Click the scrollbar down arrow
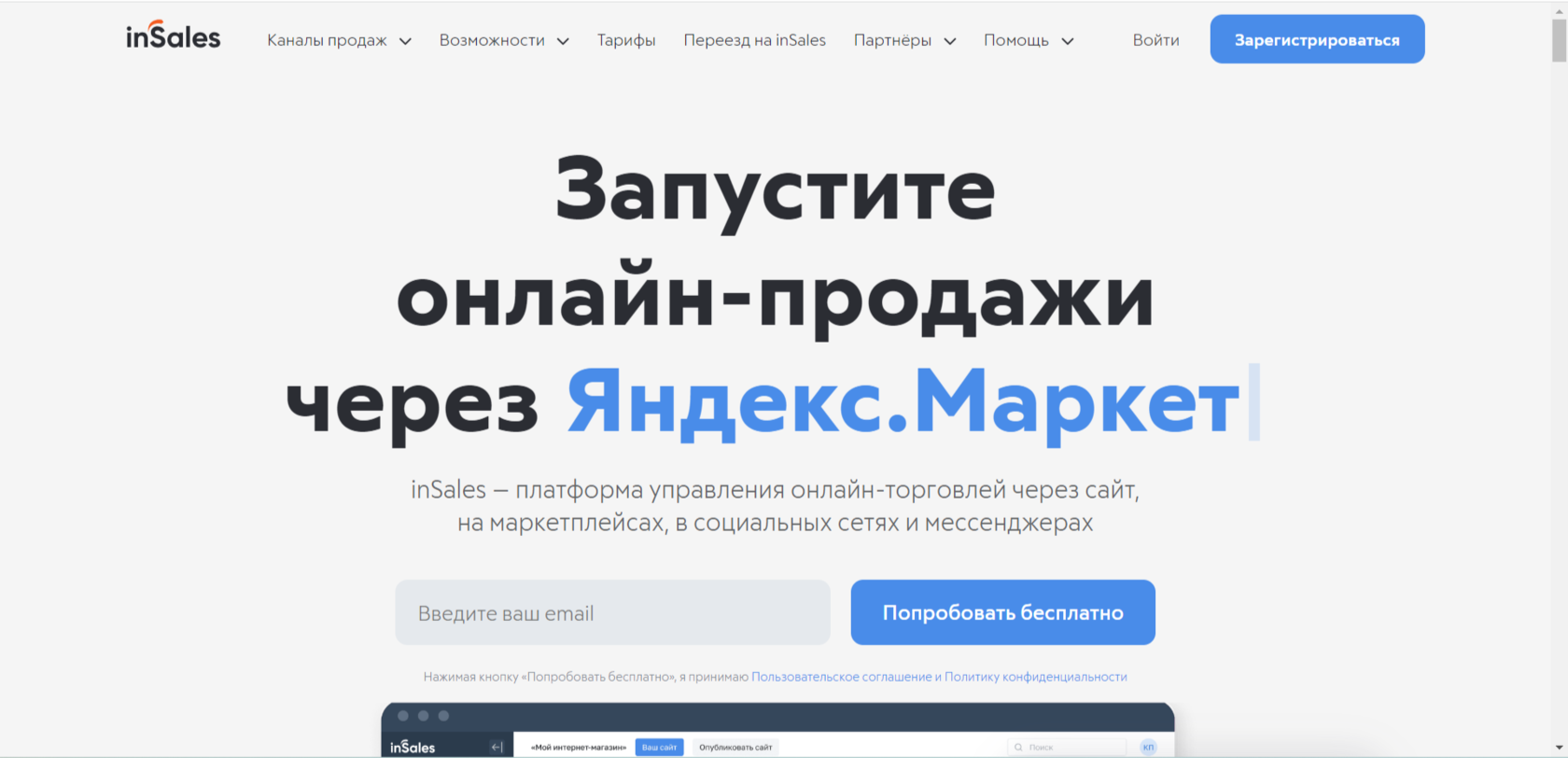 click(1559, 749)
